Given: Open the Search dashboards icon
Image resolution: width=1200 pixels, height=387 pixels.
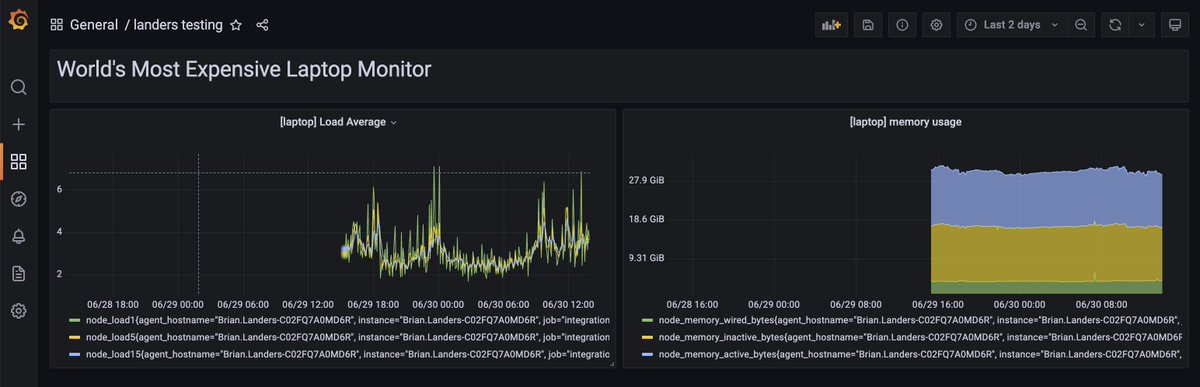Looking at the screenshot, I should (18, 87).
